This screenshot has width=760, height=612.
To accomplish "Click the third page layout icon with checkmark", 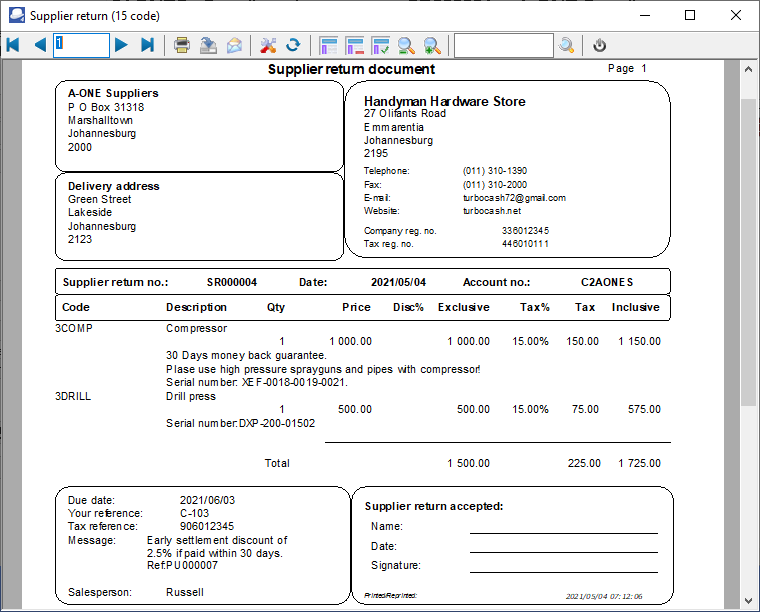I will coord(380,45).
